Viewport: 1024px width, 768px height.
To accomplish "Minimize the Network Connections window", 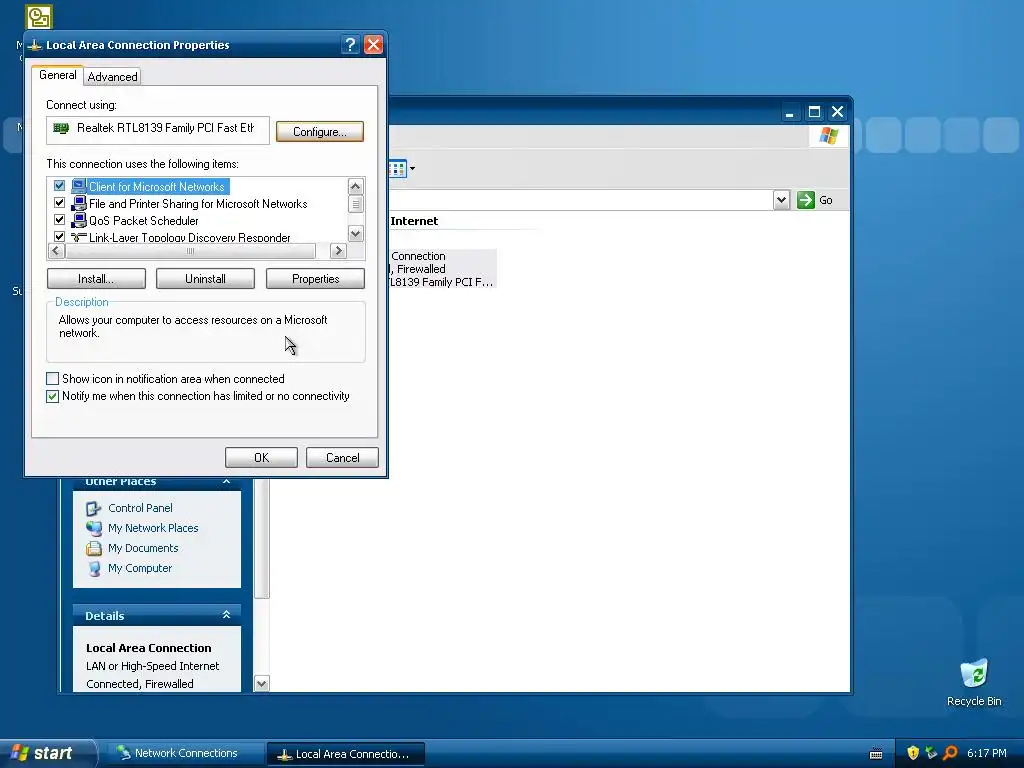I will (790, 112).
